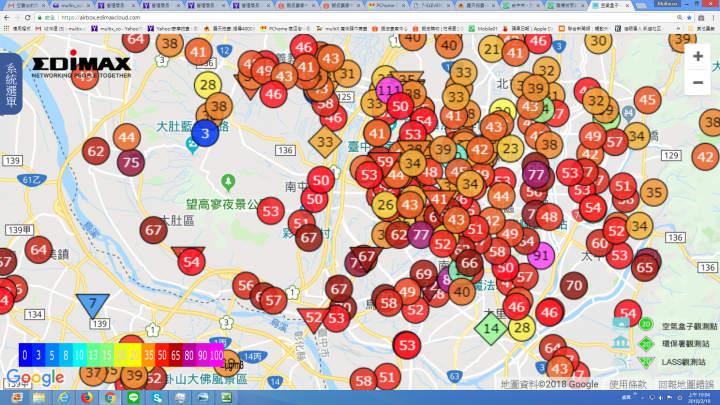Viewport: 720px width, 405px height.
Task: Open the 使用條款 terms link
Action: click(628, 384)
